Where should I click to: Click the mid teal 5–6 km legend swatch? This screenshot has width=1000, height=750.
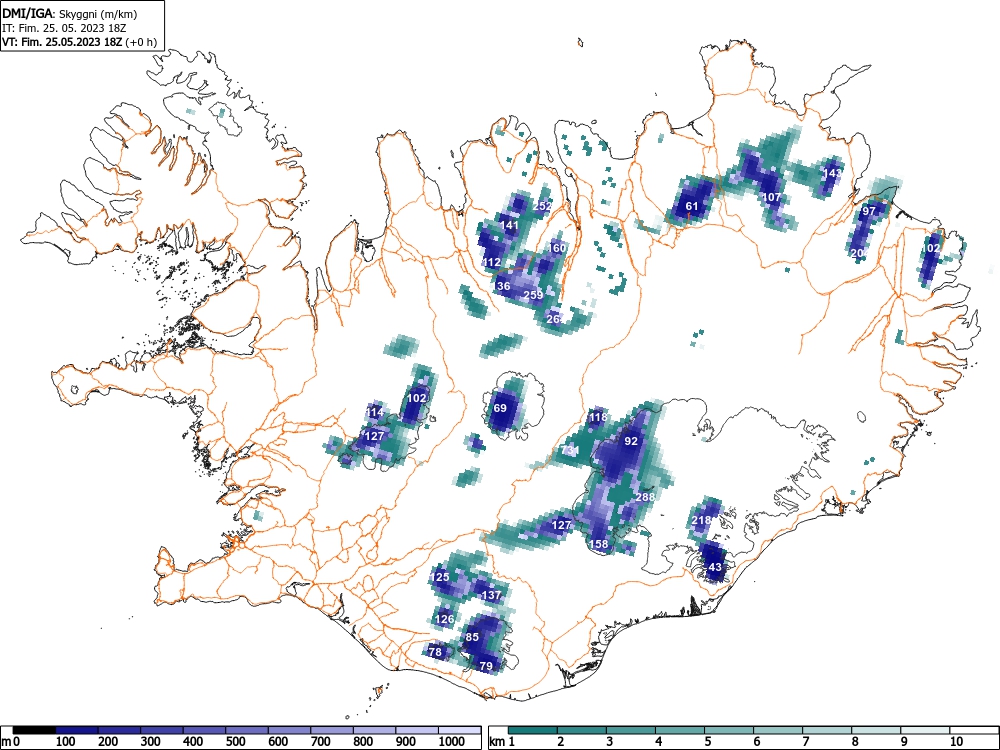click(729, 730)
